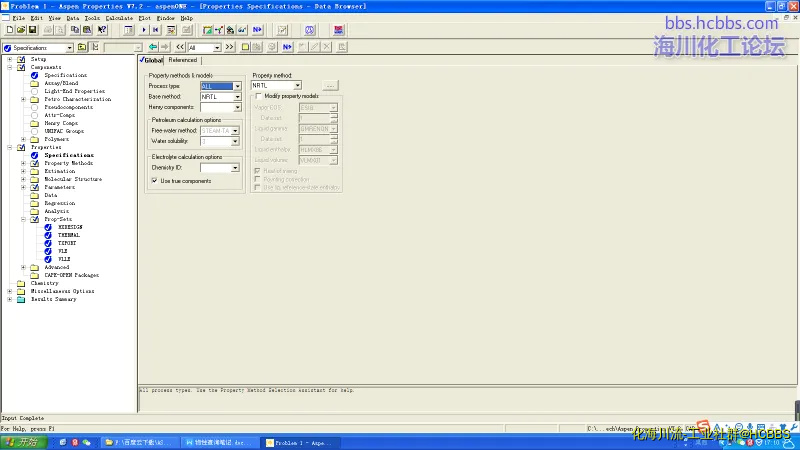This screenshot has width=800, height=450.
Task: Collapse the Components tree node
Action: click(x=10, y=67)
